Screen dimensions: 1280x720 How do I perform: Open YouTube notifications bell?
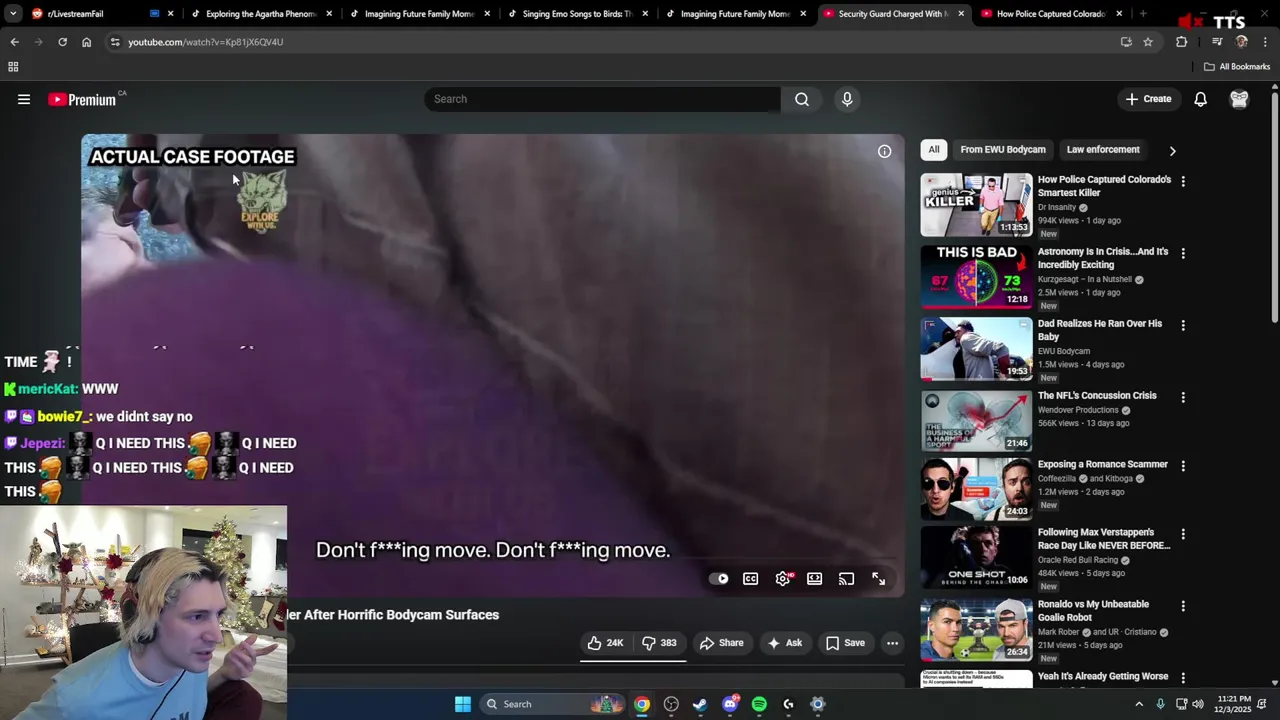1200,99
